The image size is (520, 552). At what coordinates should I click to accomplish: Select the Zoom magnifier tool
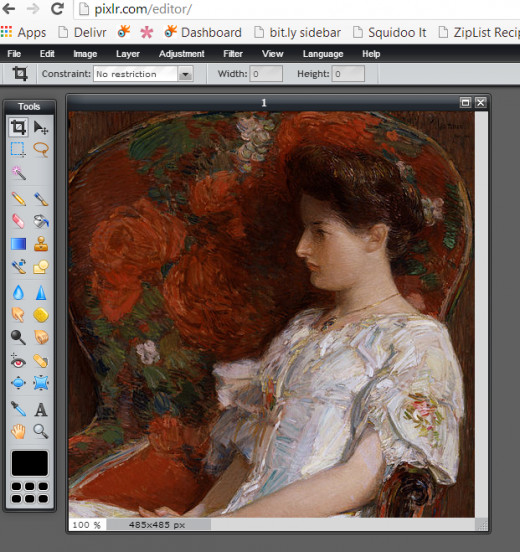tap(41, 431)
